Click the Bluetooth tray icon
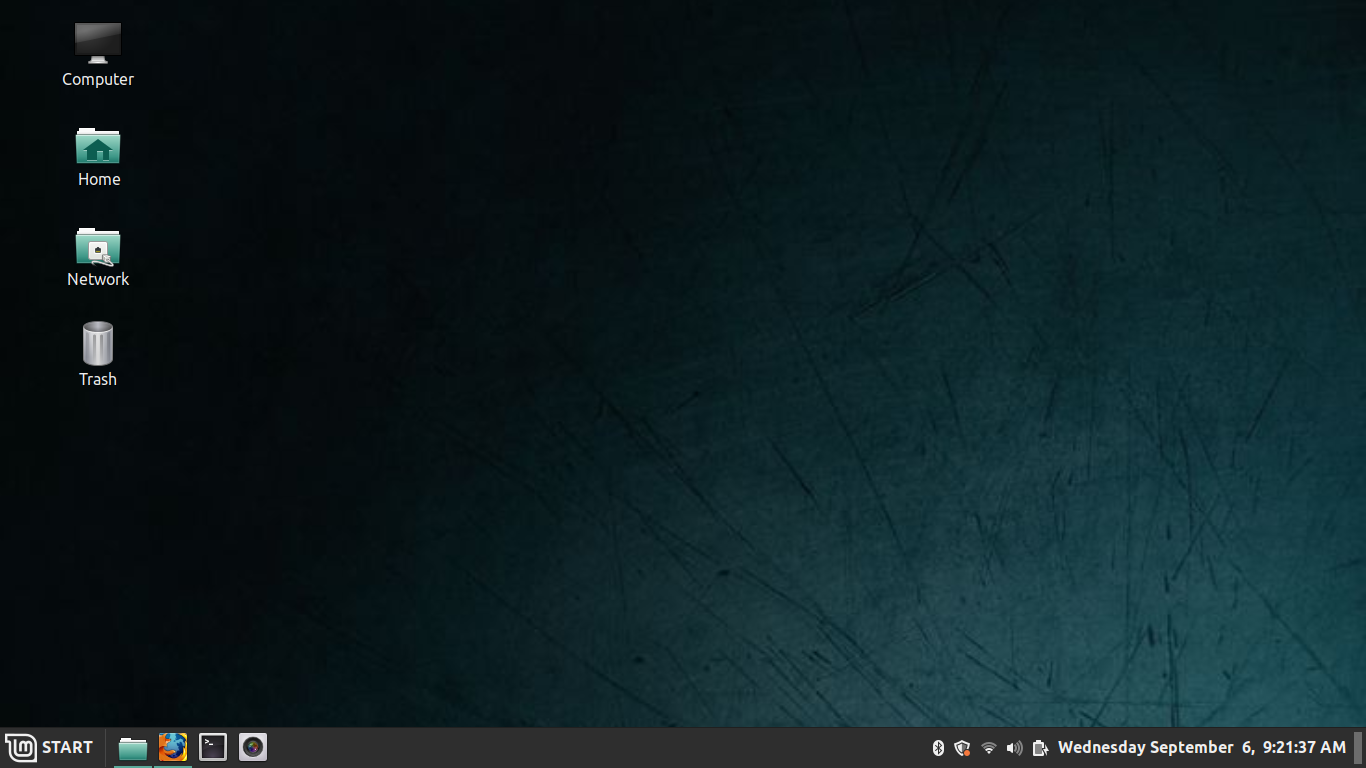This screenshot has height=768, width=1366. coord(938,748)
